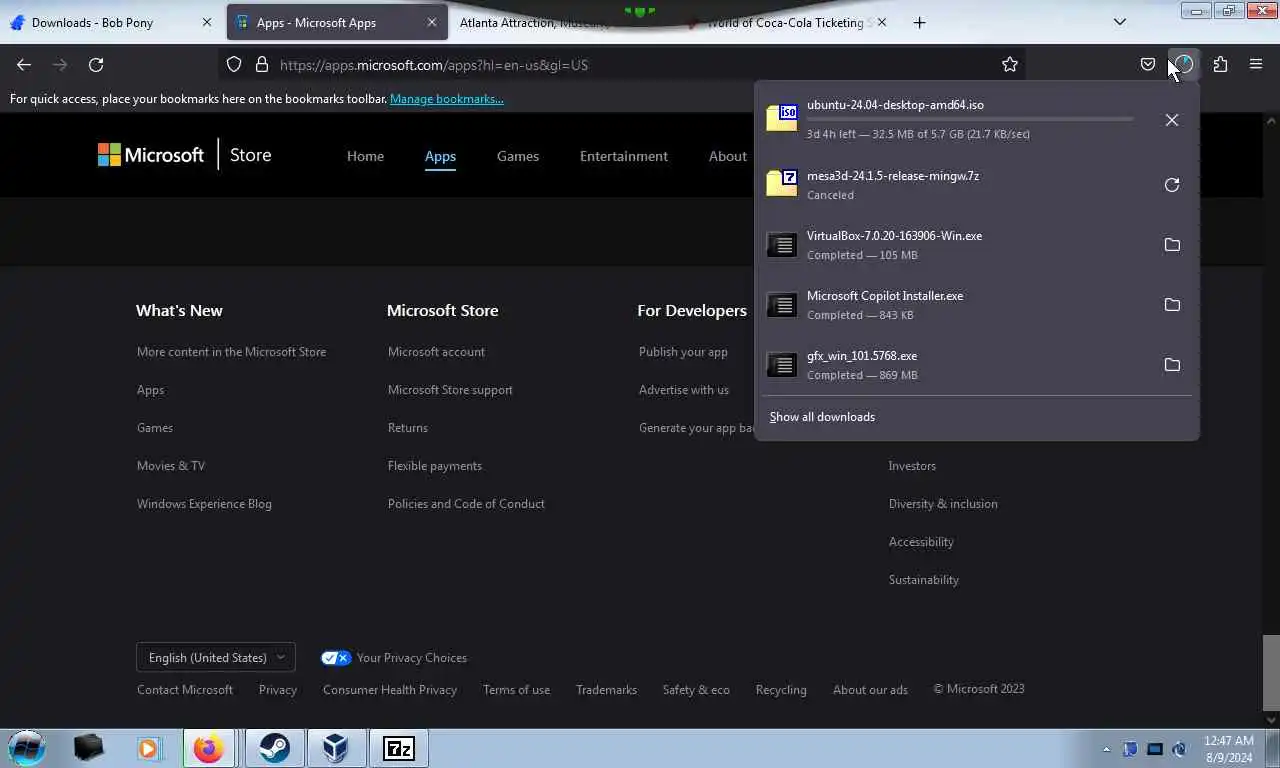Open the taskbar clock and date

click(x=1229, y=749)
